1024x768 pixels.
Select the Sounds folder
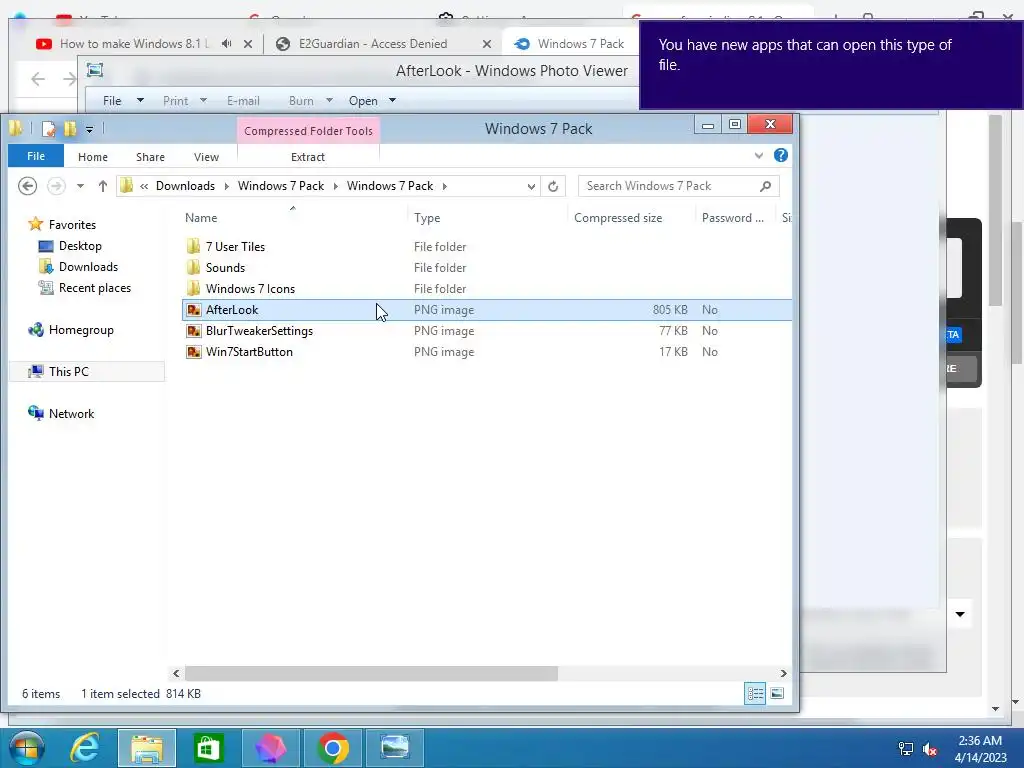[225, 268]
